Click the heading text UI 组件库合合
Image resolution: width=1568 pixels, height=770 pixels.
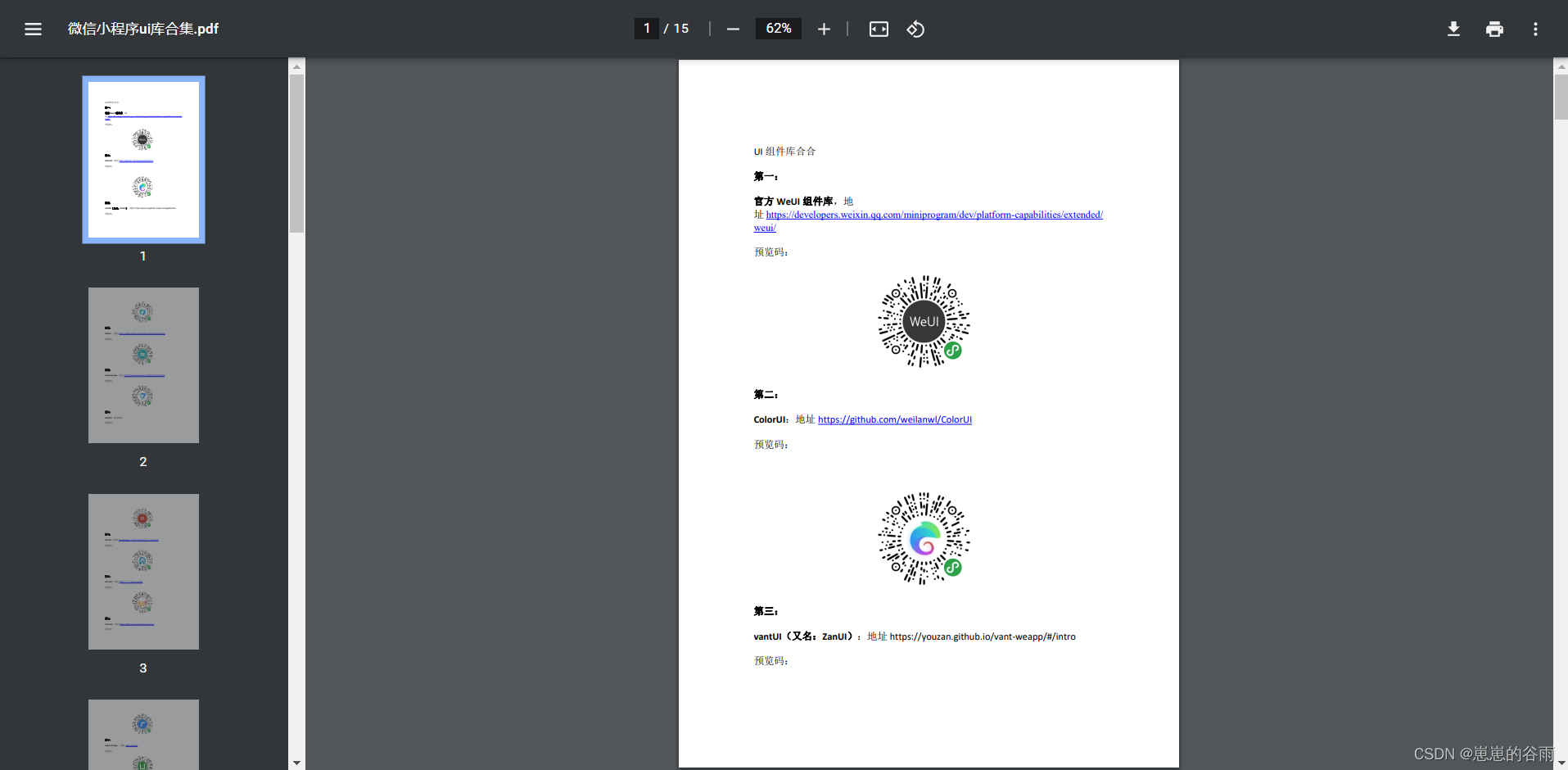click(784, 152)
